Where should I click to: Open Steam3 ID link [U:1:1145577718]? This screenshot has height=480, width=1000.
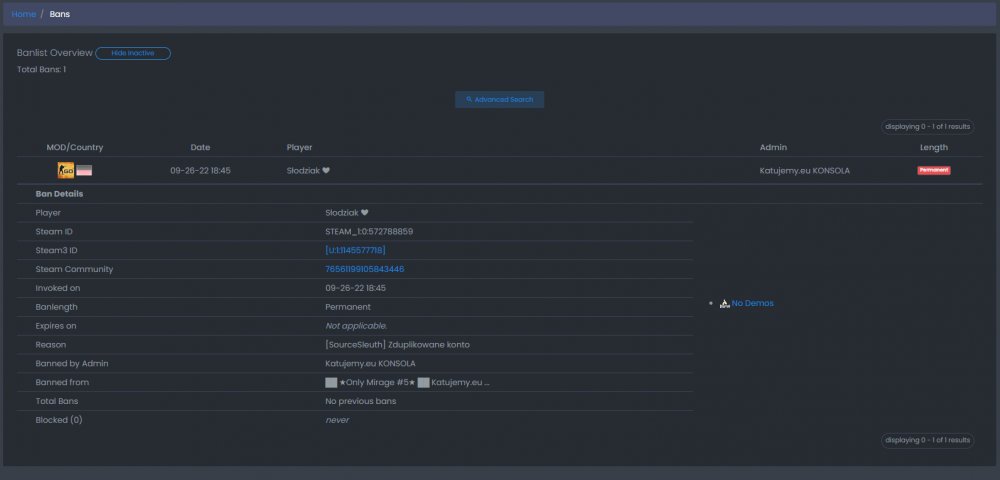(x=355, y=251)
